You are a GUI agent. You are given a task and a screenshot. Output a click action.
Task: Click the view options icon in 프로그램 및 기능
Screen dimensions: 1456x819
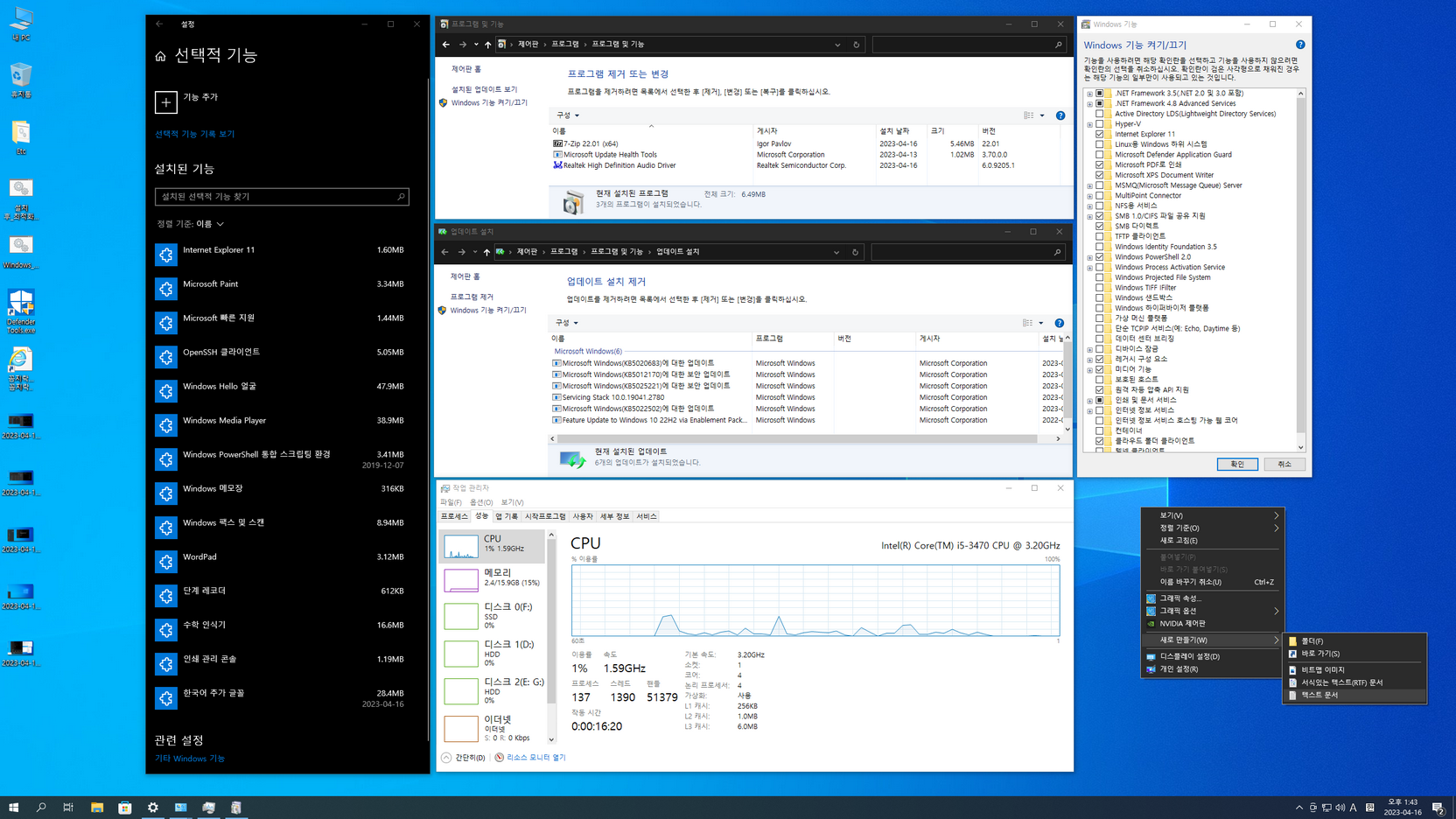(x=1029, y=115)
